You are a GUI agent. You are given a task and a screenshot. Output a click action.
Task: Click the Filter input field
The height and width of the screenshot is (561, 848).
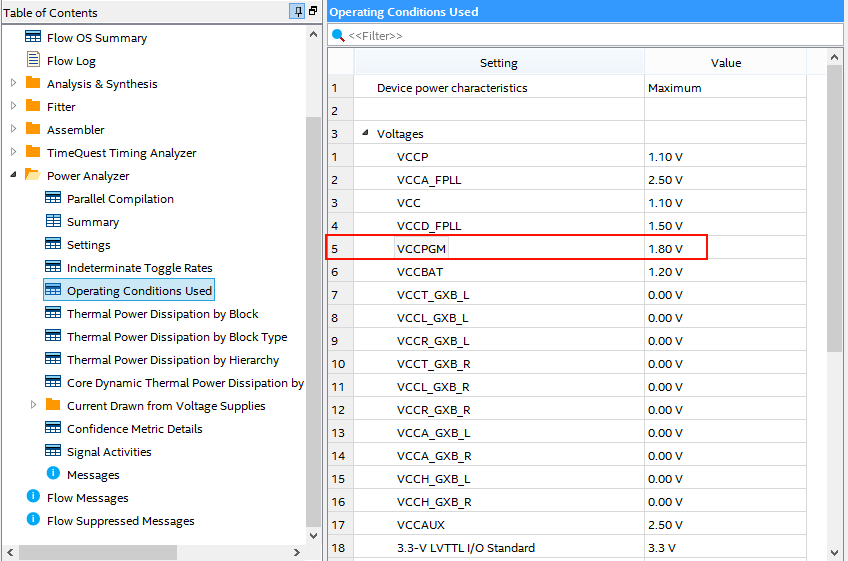point(590,35)
